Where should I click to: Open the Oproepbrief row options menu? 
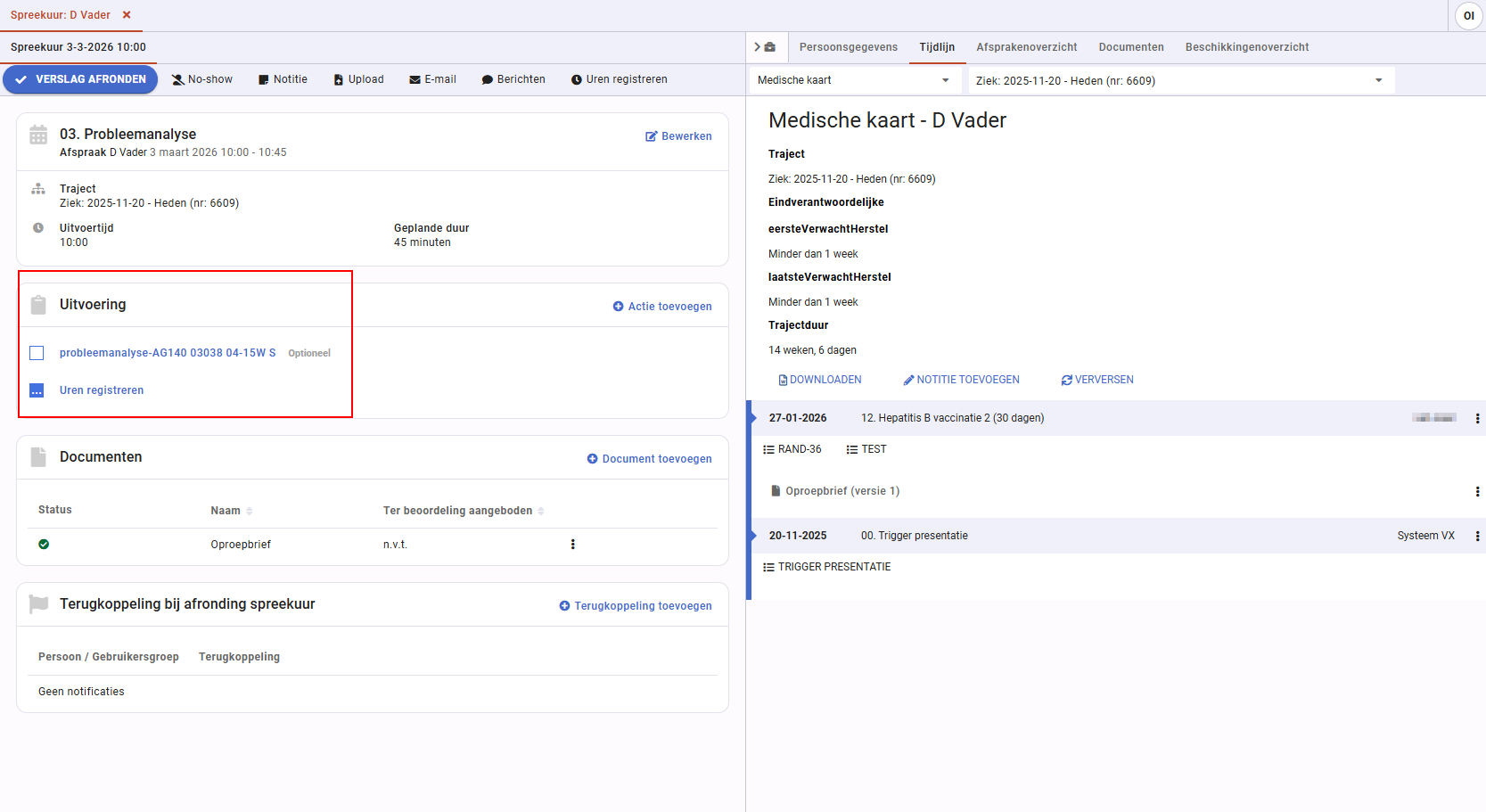[572, 545]
